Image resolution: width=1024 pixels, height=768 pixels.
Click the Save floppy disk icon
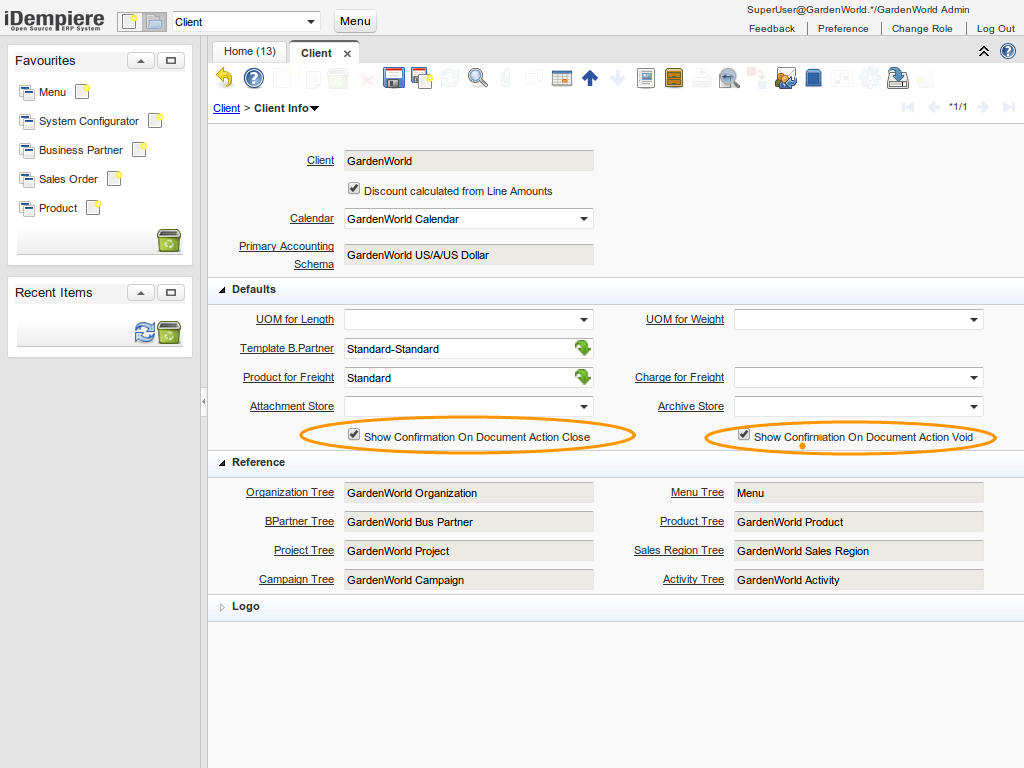click(x=393, y=78)
